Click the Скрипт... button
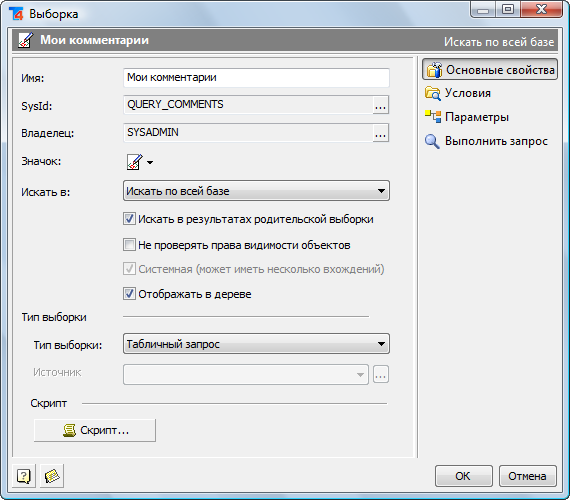 95,430
